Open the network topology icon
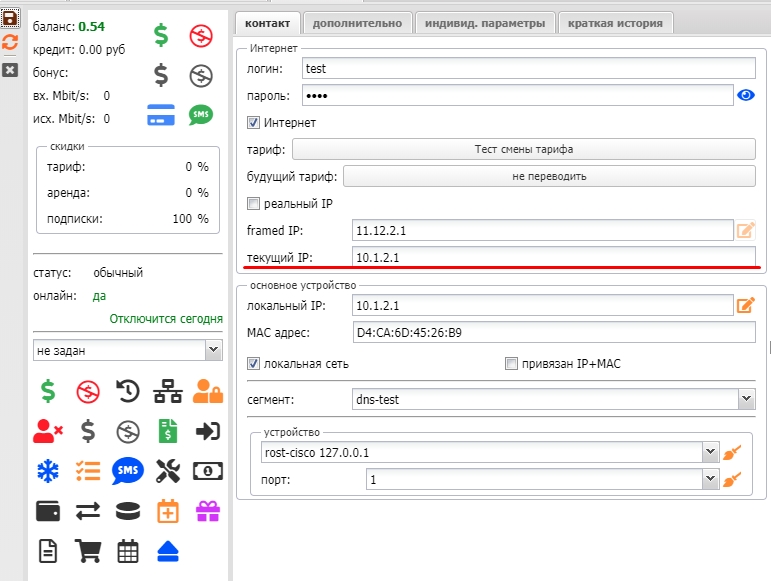 167,390
